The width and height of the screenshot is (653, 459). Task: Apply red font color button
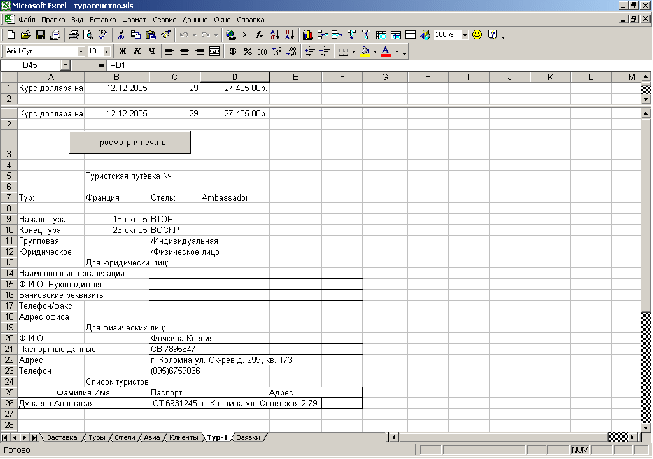click(386, 51)
